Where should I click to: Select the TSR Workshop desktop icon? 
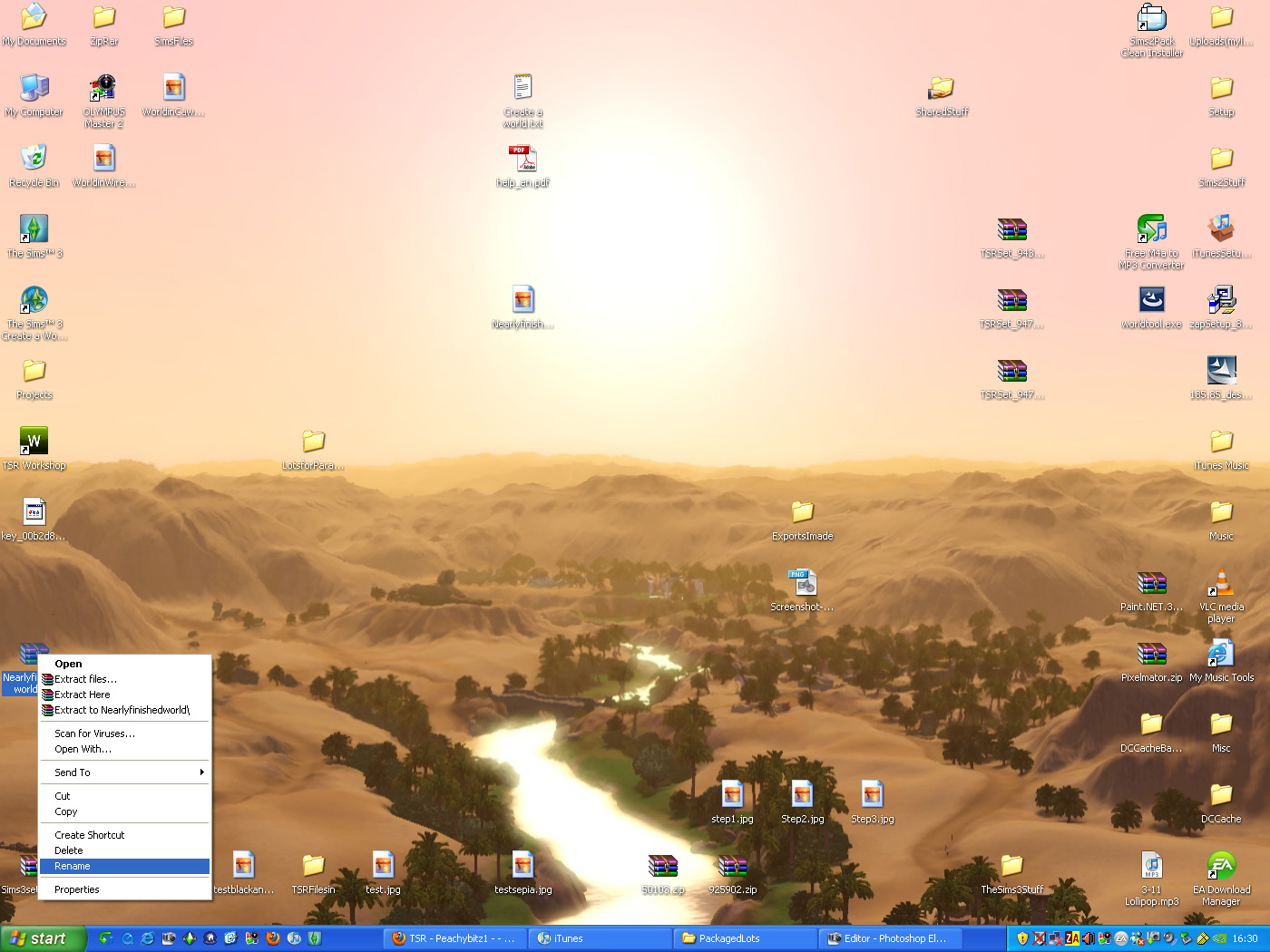point(34,442)
